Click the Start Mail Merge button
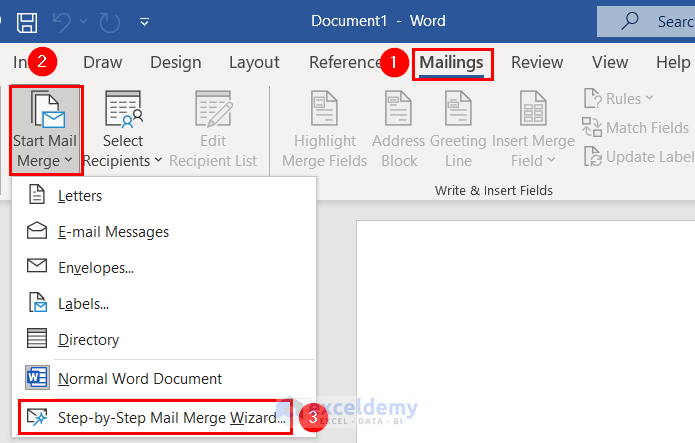The height and width of the screenshot is (443, 695). tap(45, 129)
